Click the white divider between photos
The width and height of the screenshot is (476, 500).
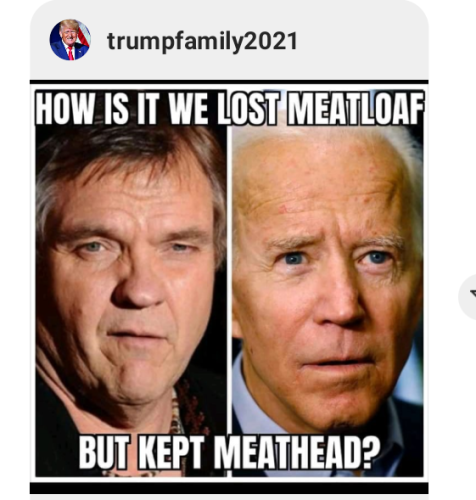click(x=229, y=301)
